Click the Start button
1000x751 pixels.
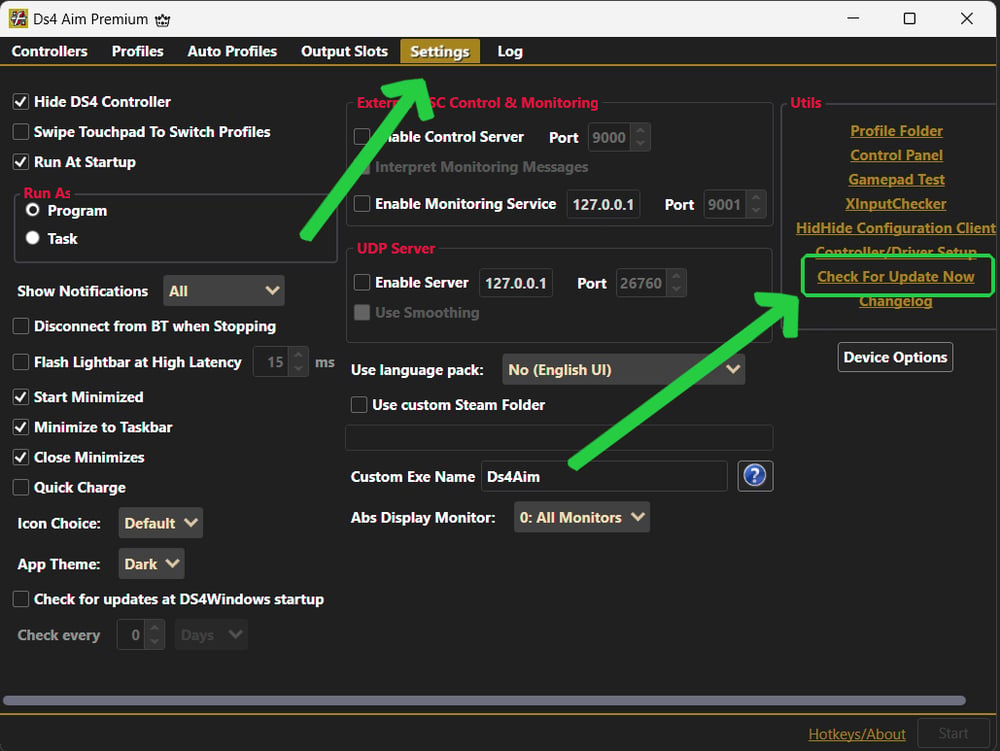pyautogui.click(x=953, y=734)
